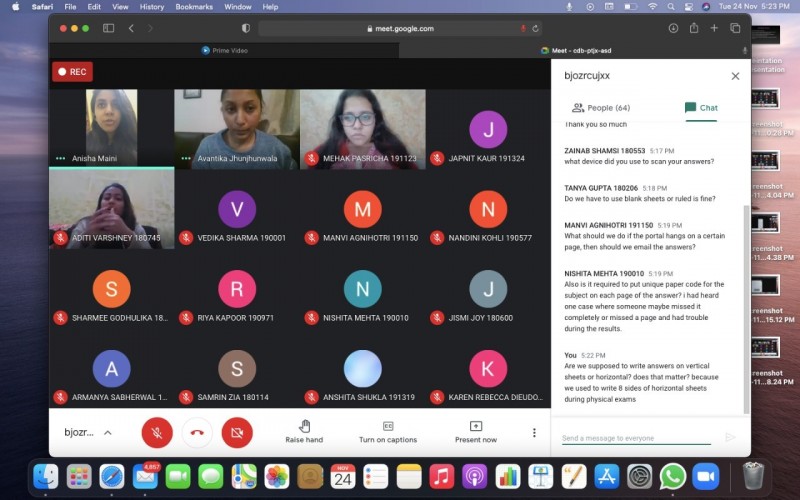This screenshot has height=500, width=800.
Task: Toggle the microphone mute button
Action: coord(157,433)
